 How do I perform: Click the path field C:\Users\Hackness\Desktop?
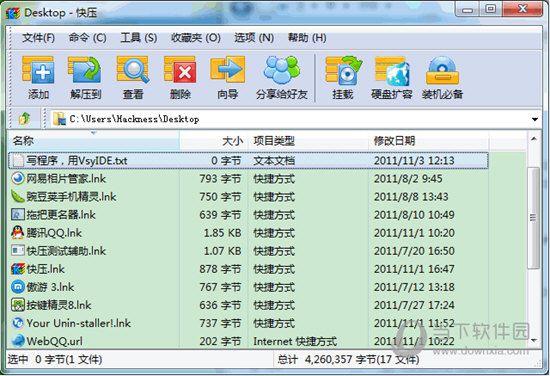(x=134, y=119)
